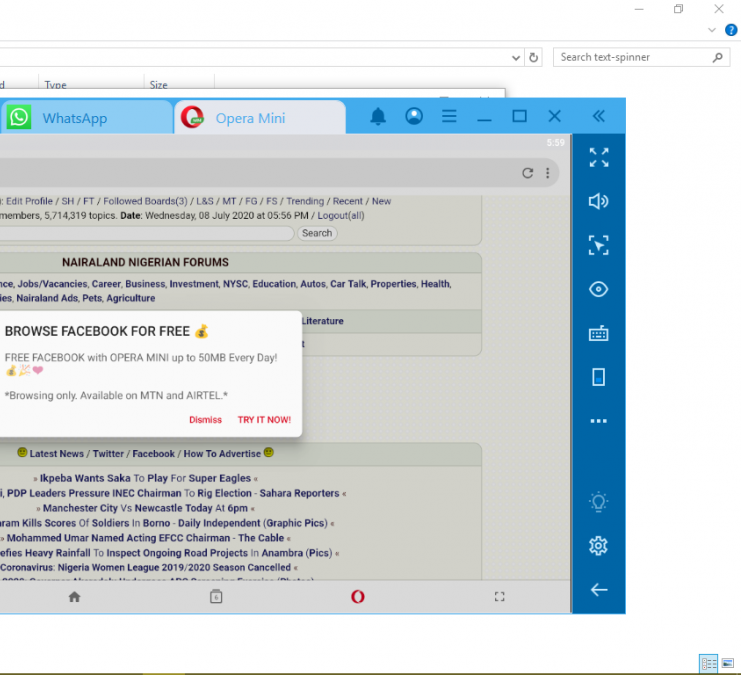Viewport: 741px width, 675px height.
Task: Click the Search text-spinner field
Action: click(635, 58)
